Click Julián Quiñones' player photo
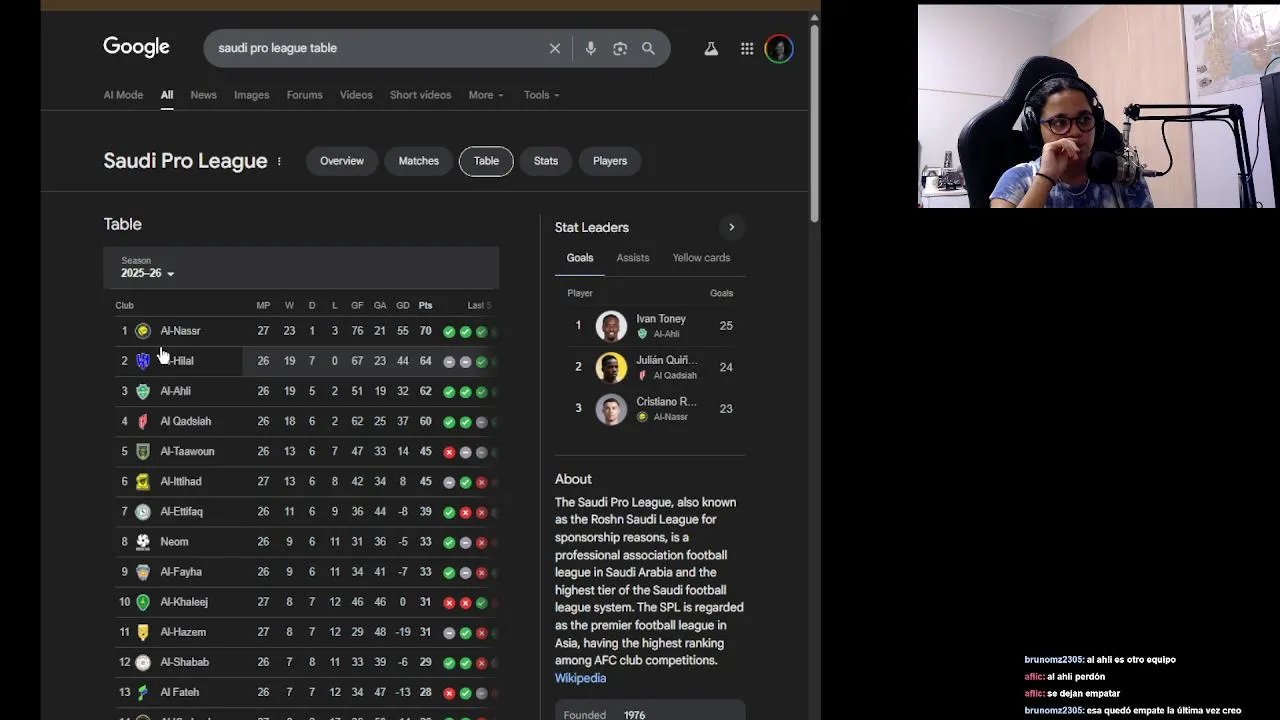The height and width of the screenshot is (720, 1280). coord(611,367)
